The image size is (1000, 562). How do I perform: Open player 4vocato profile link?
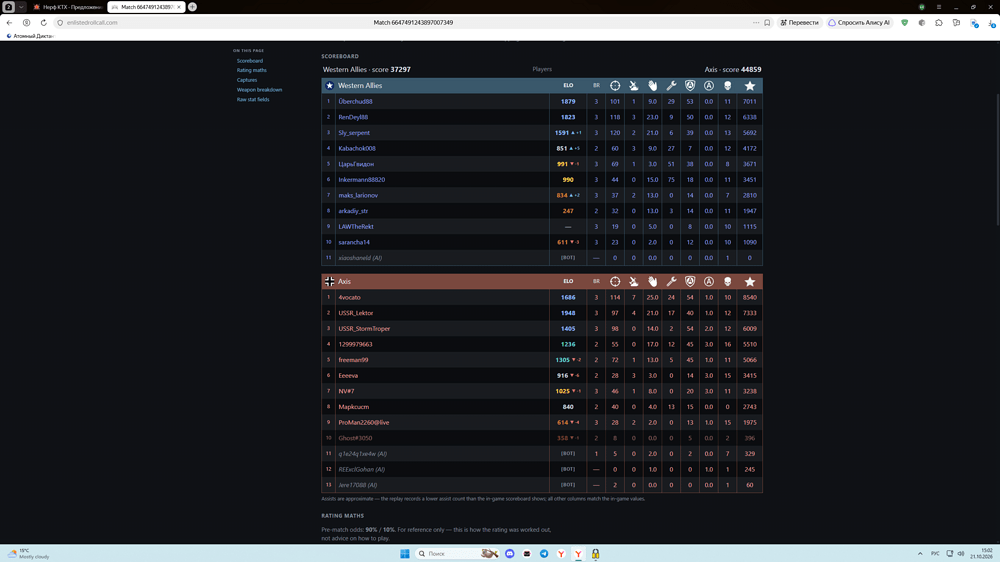pos(349,297)
